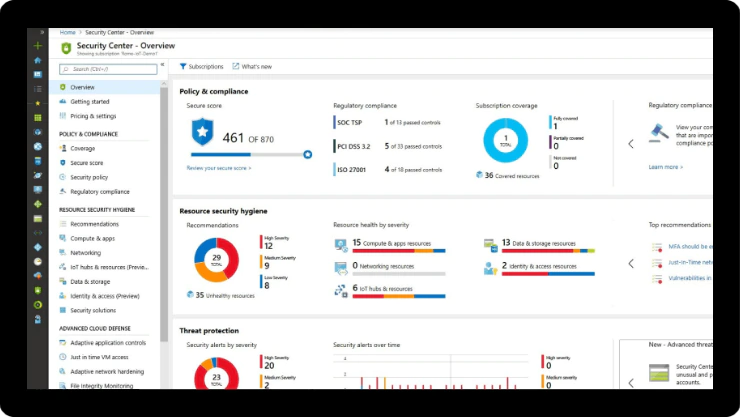Open Getting started menu item
Image resolution: width=740 pixels, height=417 pixels.
click(90, 101)
